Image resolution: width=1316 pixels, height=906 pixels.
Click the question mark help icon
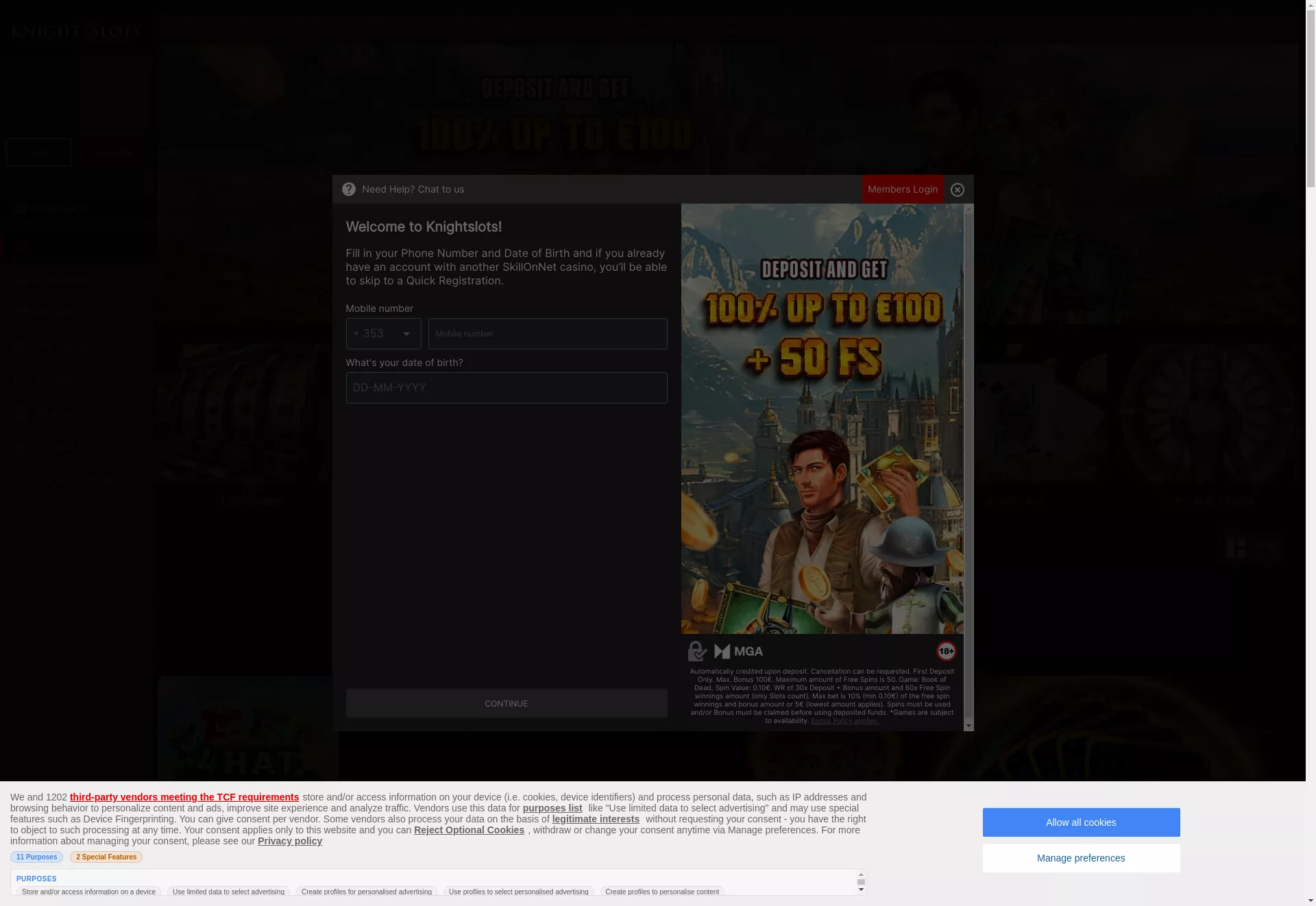(349, 189)
